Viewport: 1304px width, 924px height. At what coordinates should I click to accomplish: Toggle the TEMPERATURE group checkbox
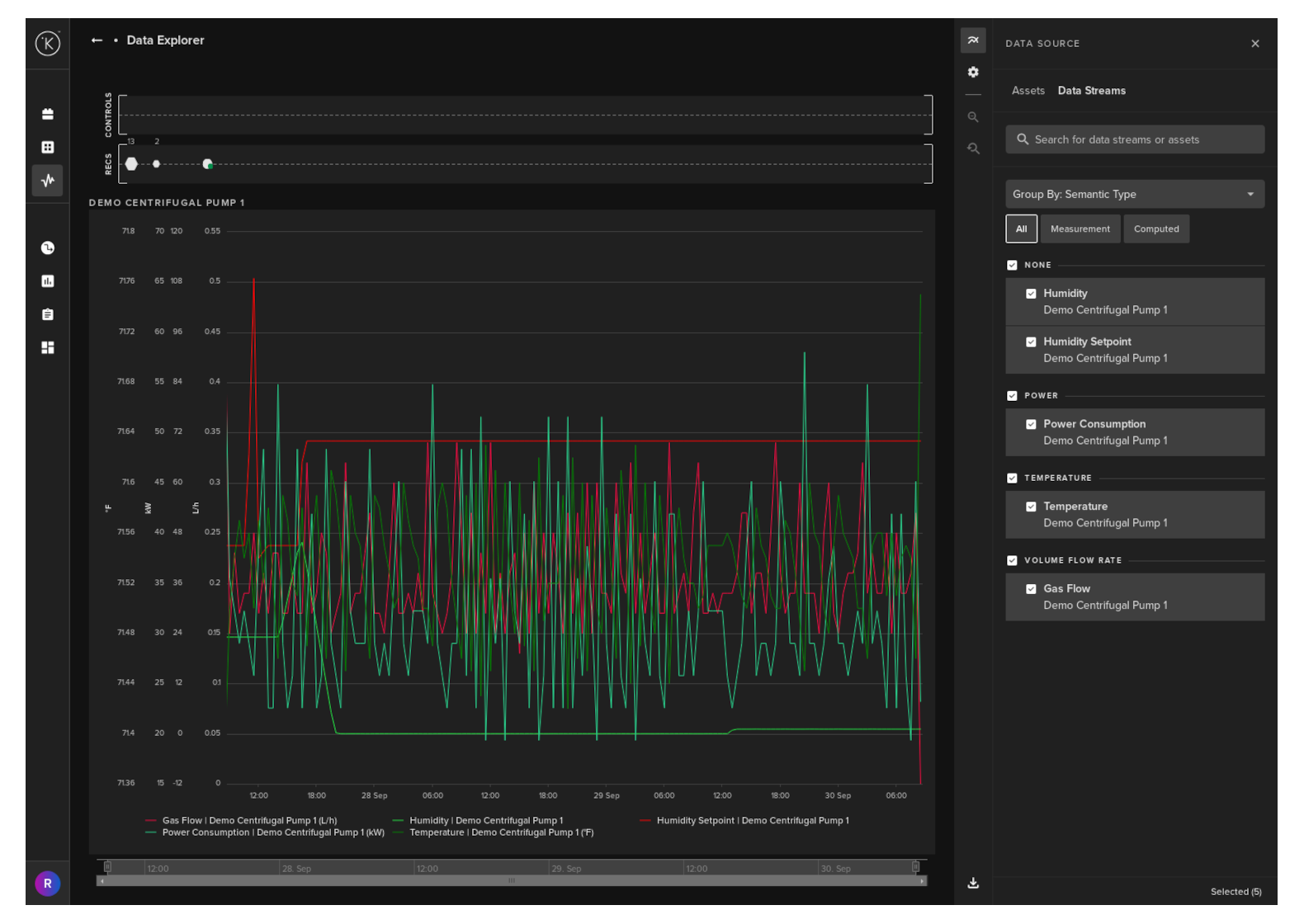pos(1012,478)
